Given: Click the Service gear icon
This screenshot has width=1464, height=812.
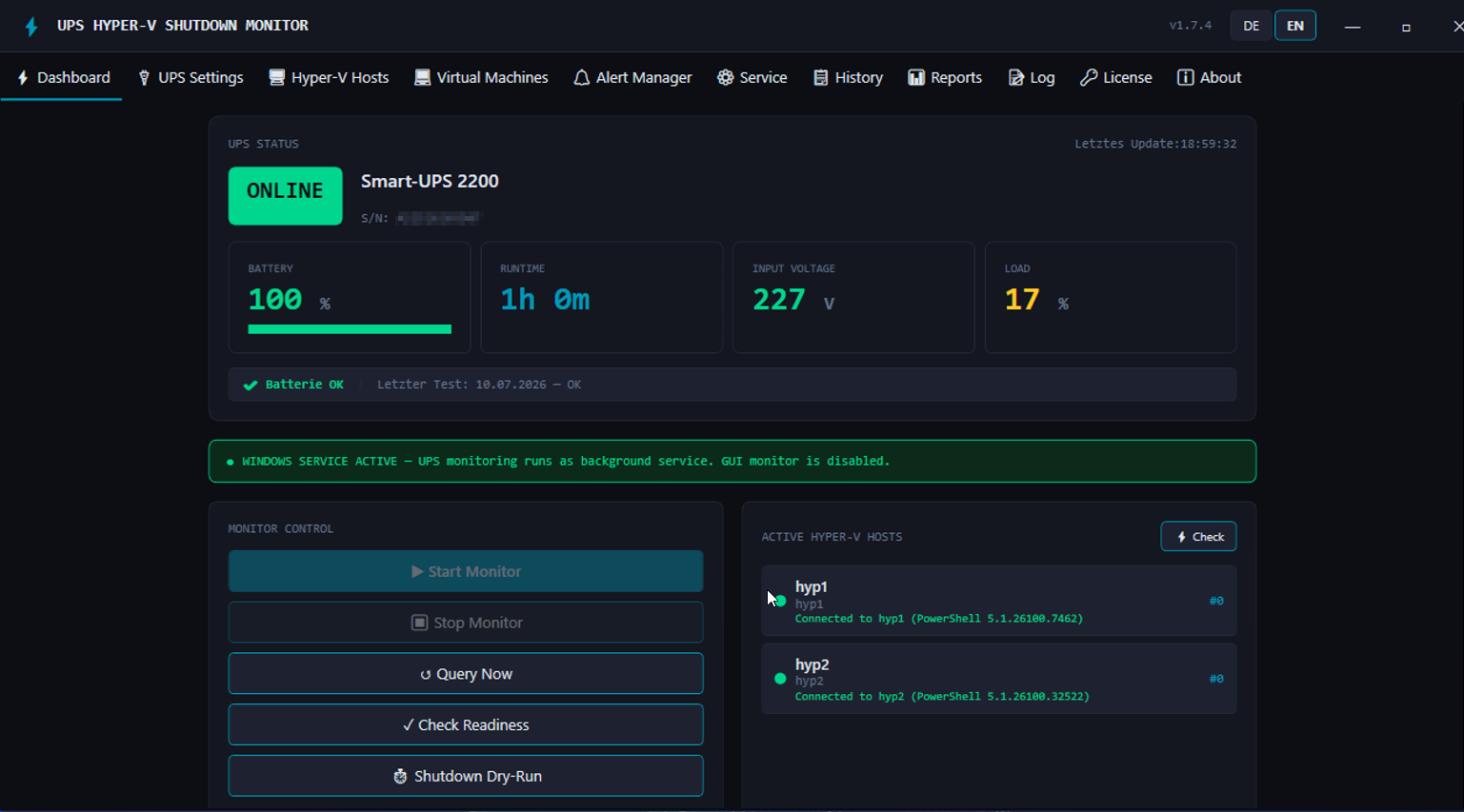Looking at the screenshot, I should click(x=725, y=78).
